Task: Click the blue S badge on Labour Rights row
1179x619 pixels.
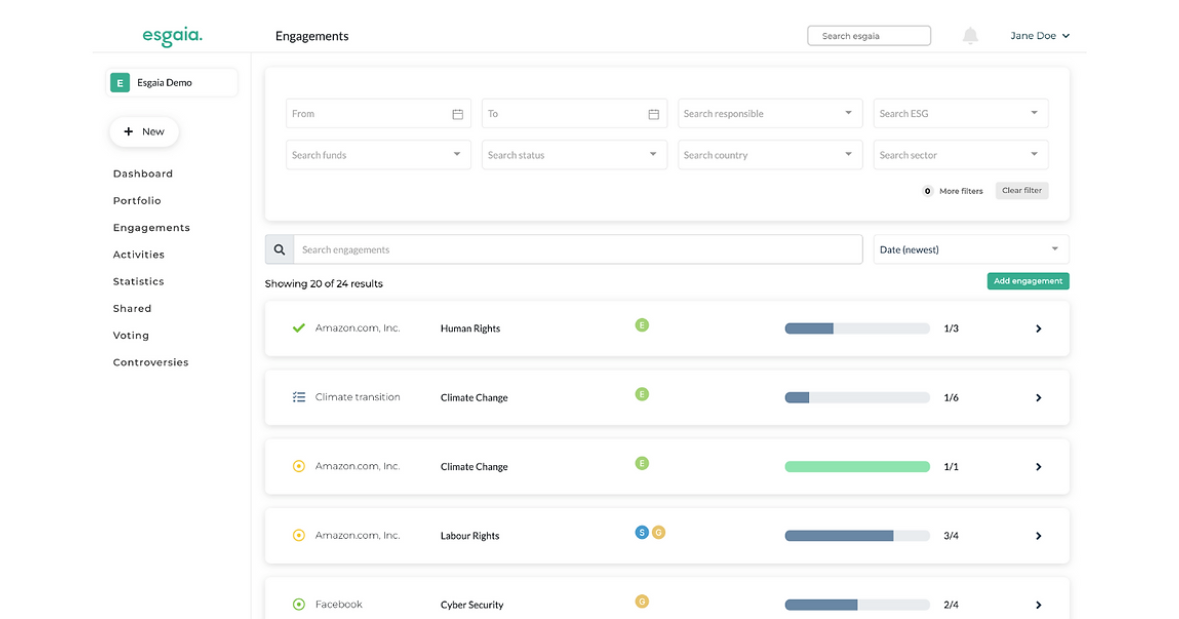Action: coord(642,532)
